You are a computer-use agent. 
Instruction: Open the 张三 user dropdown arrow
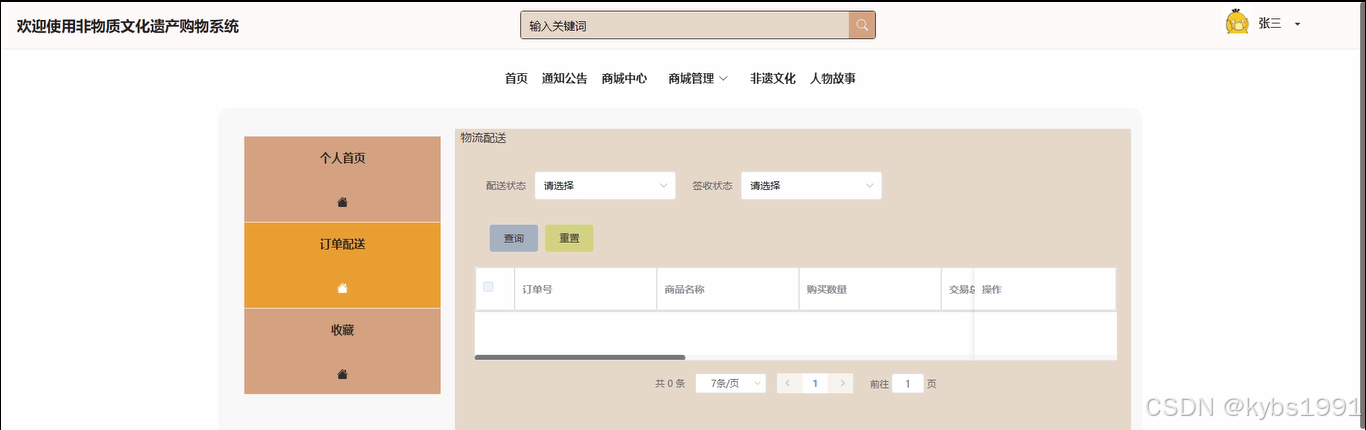pos(1297,24)
